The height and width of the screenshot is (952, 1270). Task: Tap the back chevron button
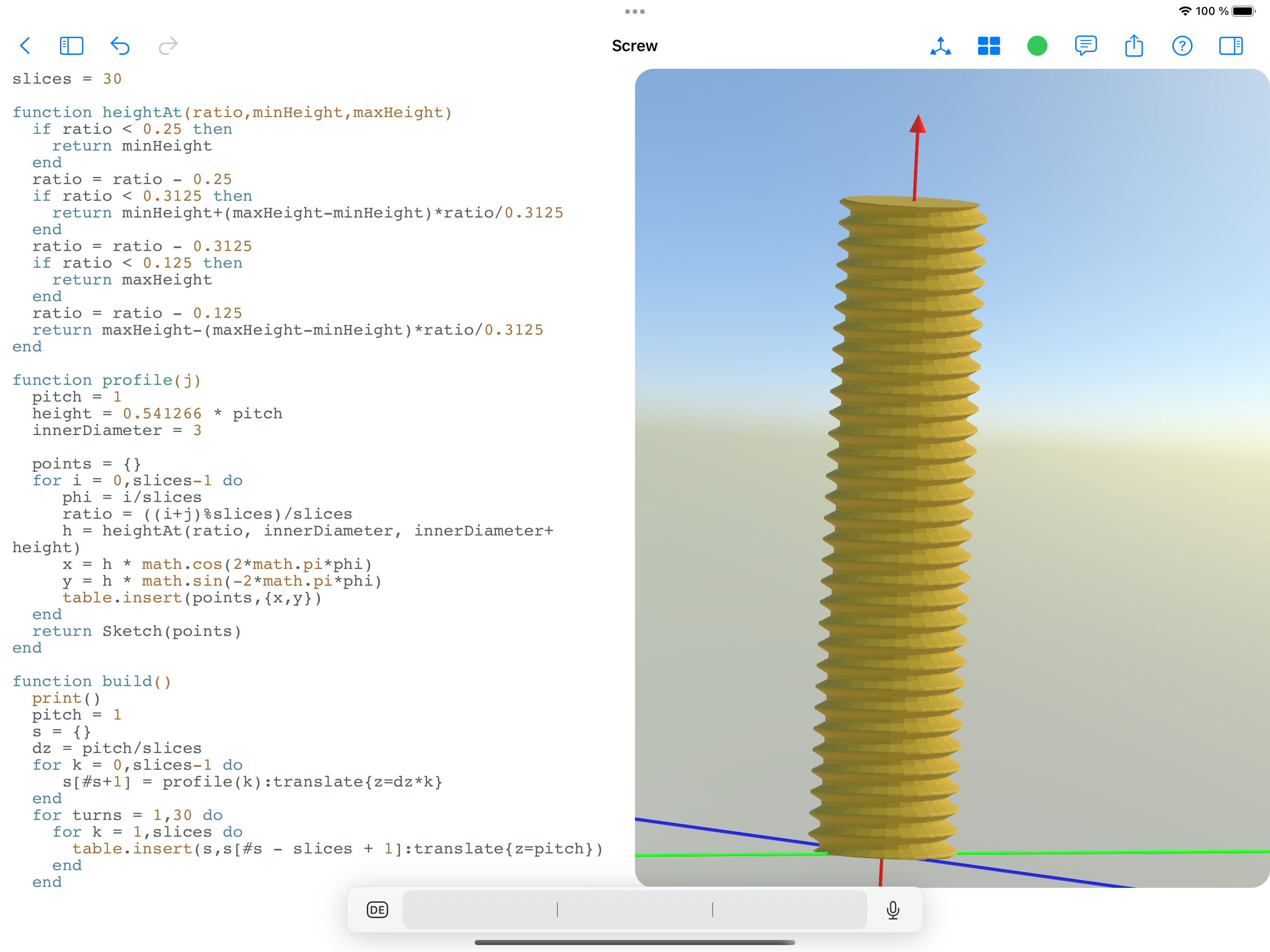click(25, 46)
